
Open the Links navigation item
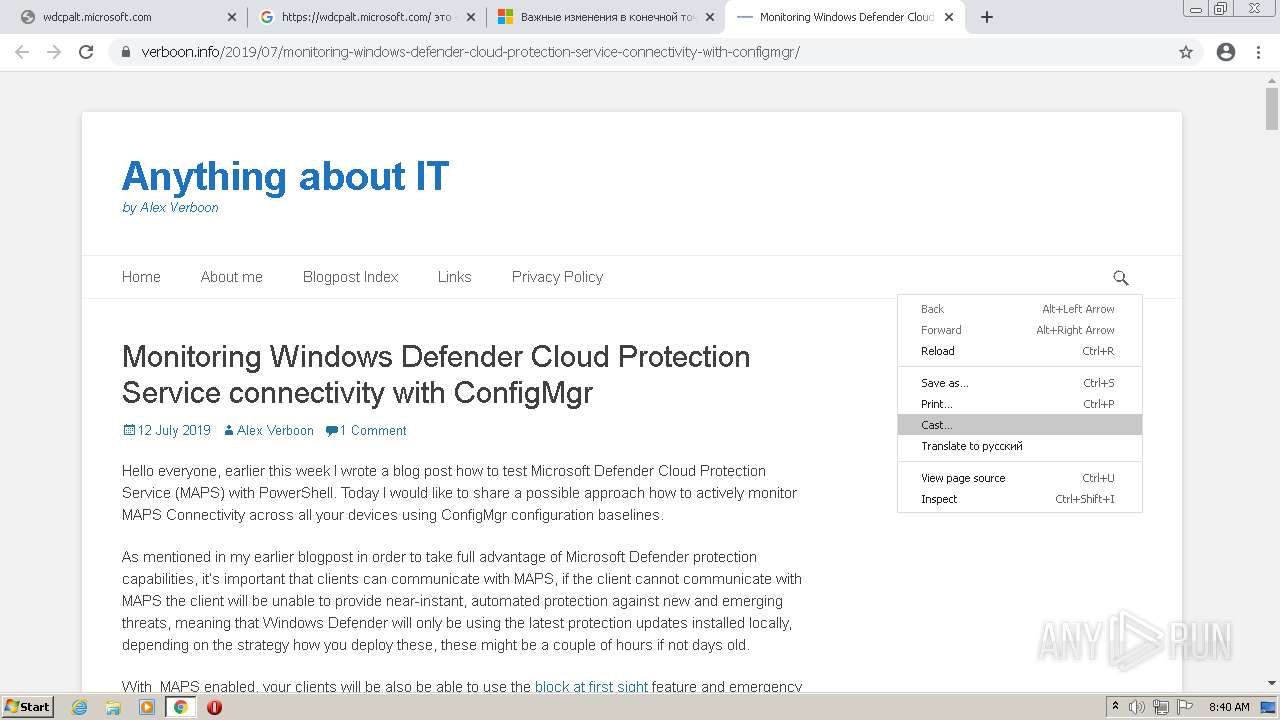tap(454, 277)
